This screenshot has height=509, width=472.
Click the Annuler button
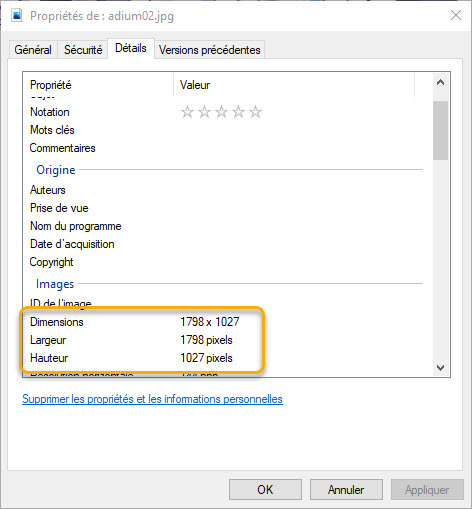[x=346, y=490]
